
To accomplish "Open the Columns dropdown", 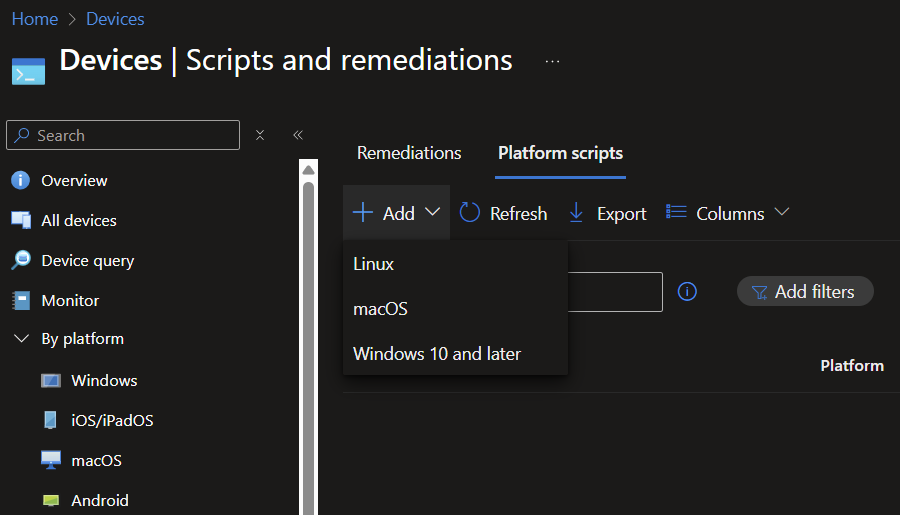I will [728, 213].
